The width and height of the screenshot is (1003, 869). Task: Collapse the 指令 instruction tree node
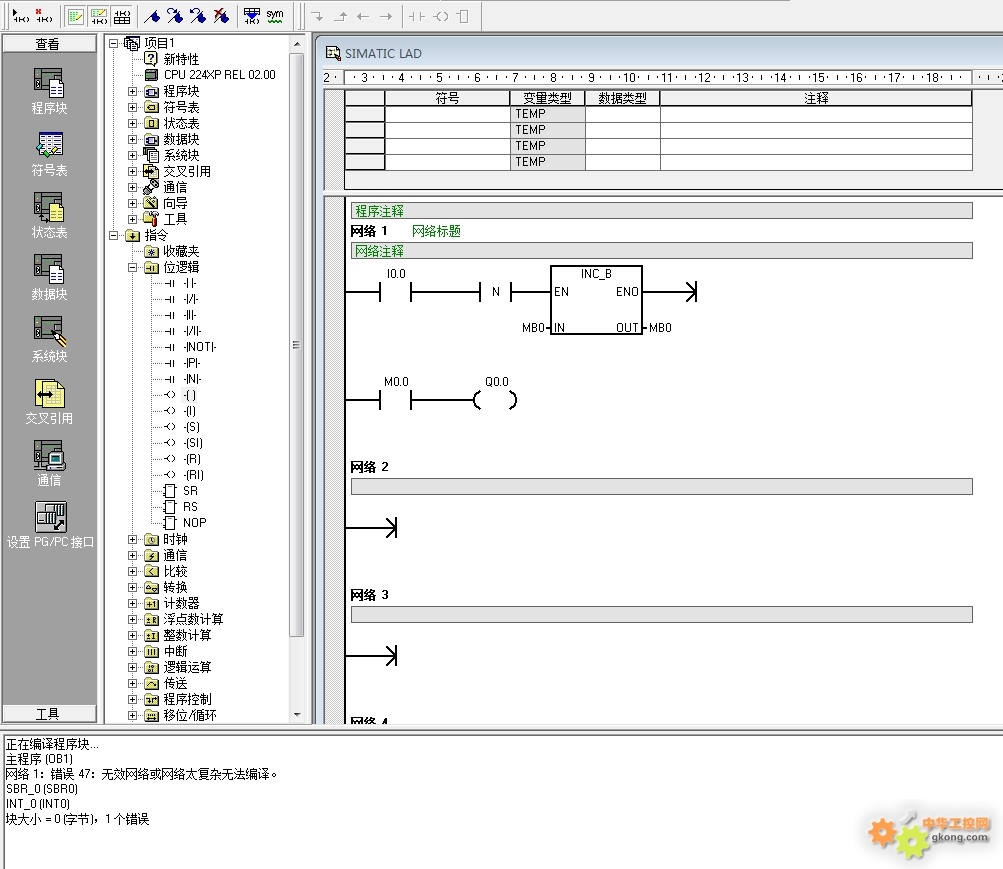pyautogui.click(x=114, y=235)
